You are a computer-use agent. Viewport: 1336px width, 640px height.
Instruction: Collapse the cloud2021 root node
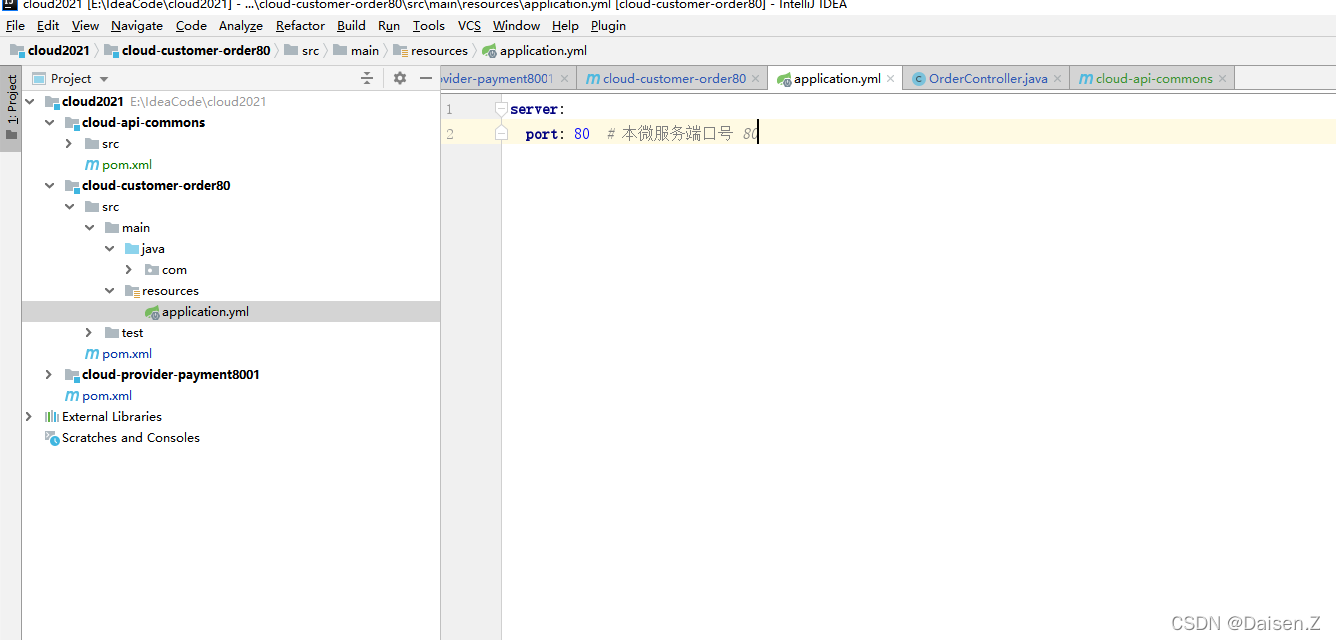coord(29,102)
